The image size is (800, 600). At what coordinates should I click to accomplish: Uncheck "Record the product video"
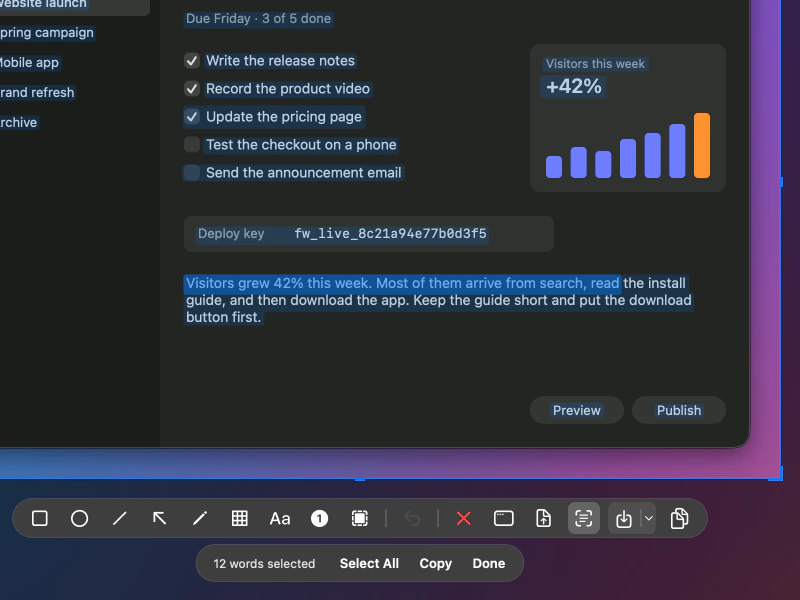click(192, 89)
